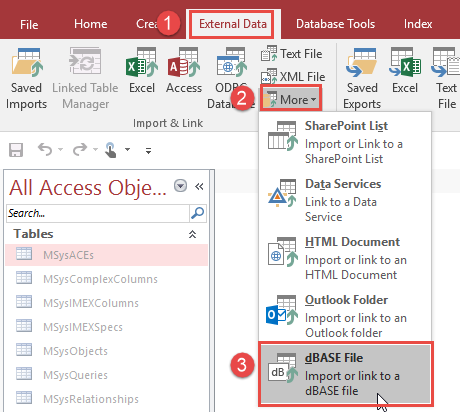This screenshot has width=460, height=412.
Task: Select MSysIMEXColumns table
Action: tap(107, 303)
